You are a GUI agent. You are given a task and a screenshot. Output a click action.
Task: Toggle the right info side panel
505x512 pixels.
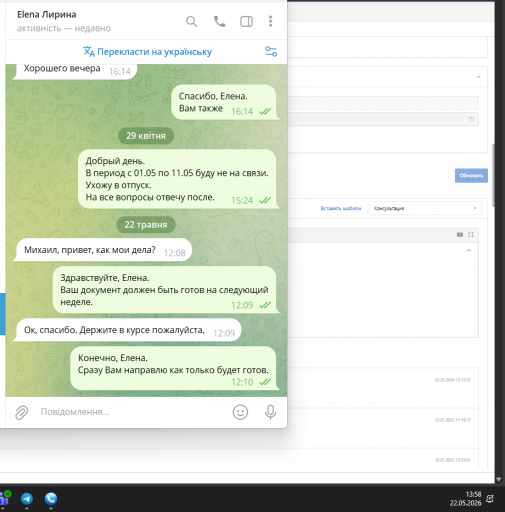click(x=246, y=22)
